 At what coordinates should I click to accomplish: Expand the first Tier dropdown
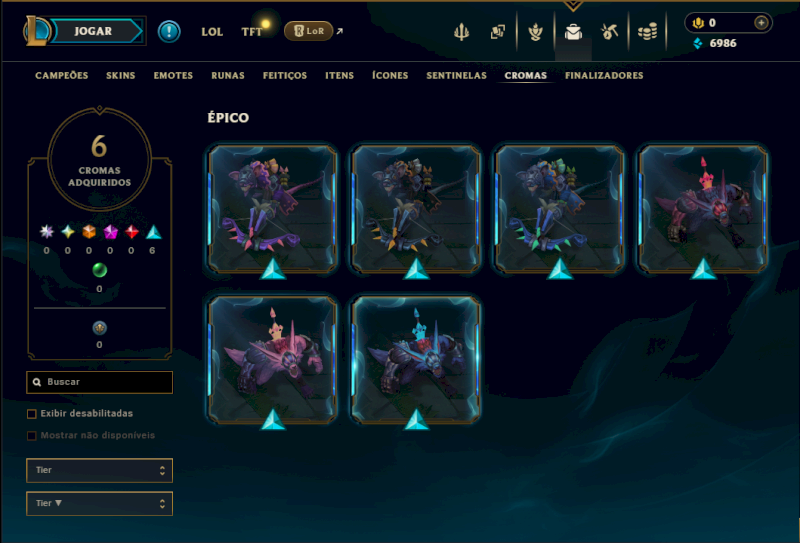click(x=99, y=470)
